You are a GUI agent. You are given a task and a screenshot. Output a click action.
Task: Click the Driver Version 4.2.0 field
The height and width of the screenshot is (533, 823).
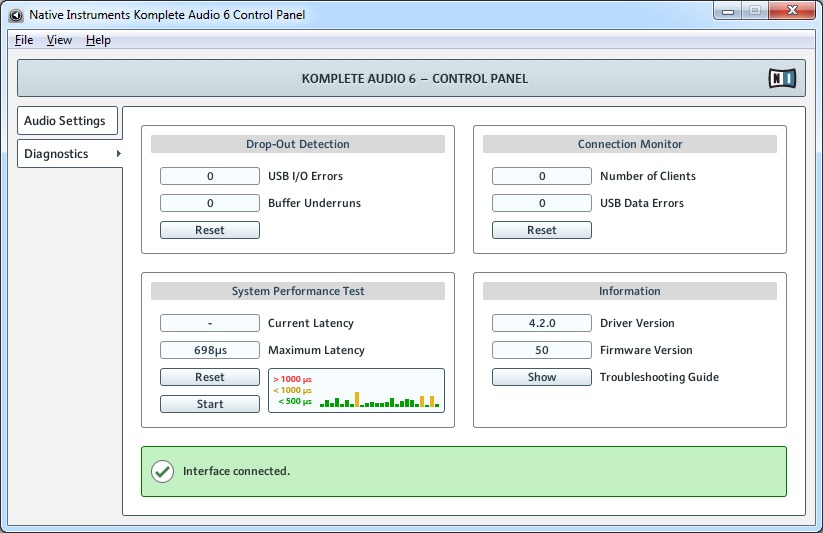click(x=542, y=323)
